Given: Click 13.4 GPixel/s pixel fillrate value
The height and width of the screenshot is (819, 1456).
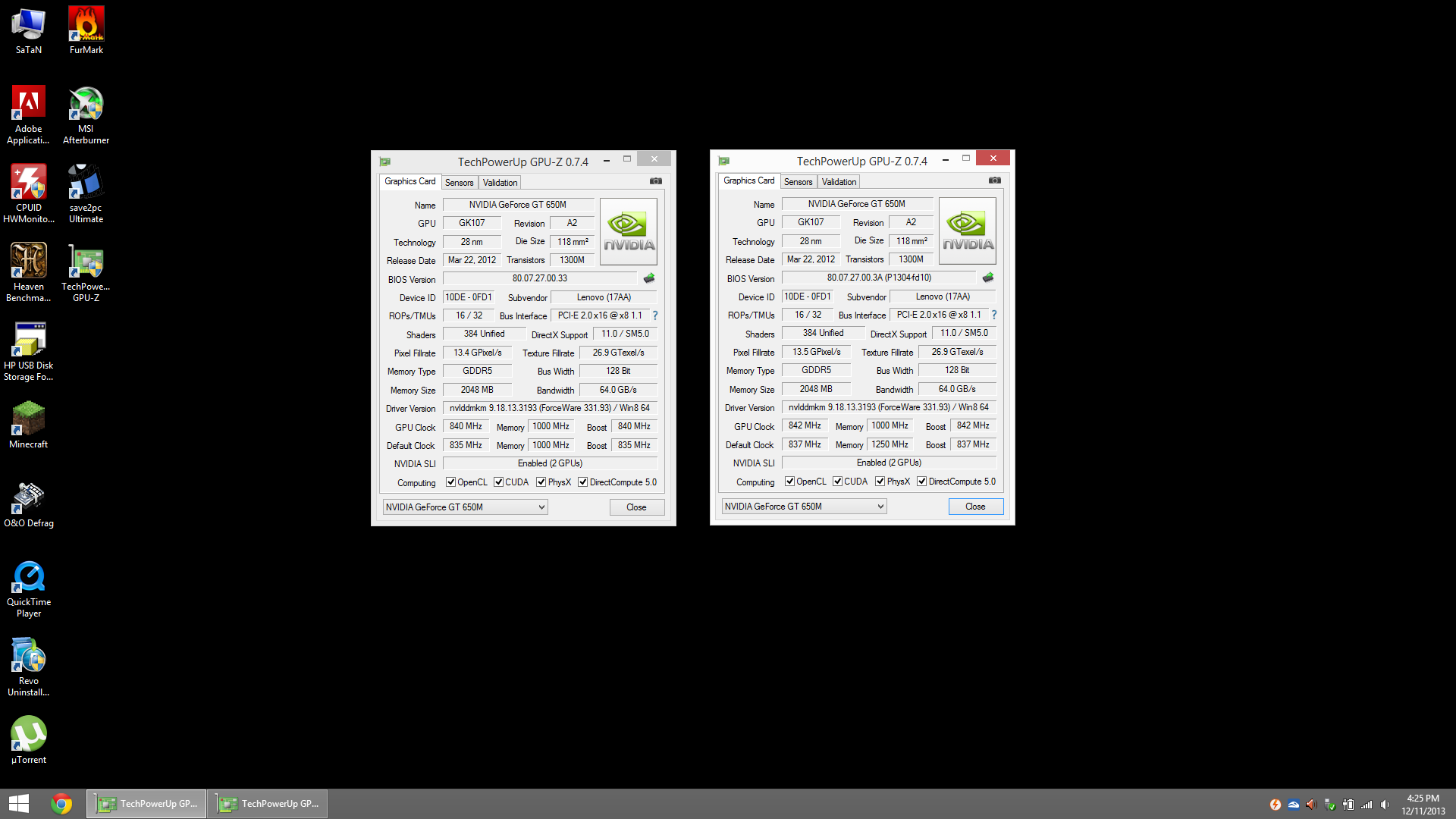Looking at the screenshot, I should (x=478, y=353).
